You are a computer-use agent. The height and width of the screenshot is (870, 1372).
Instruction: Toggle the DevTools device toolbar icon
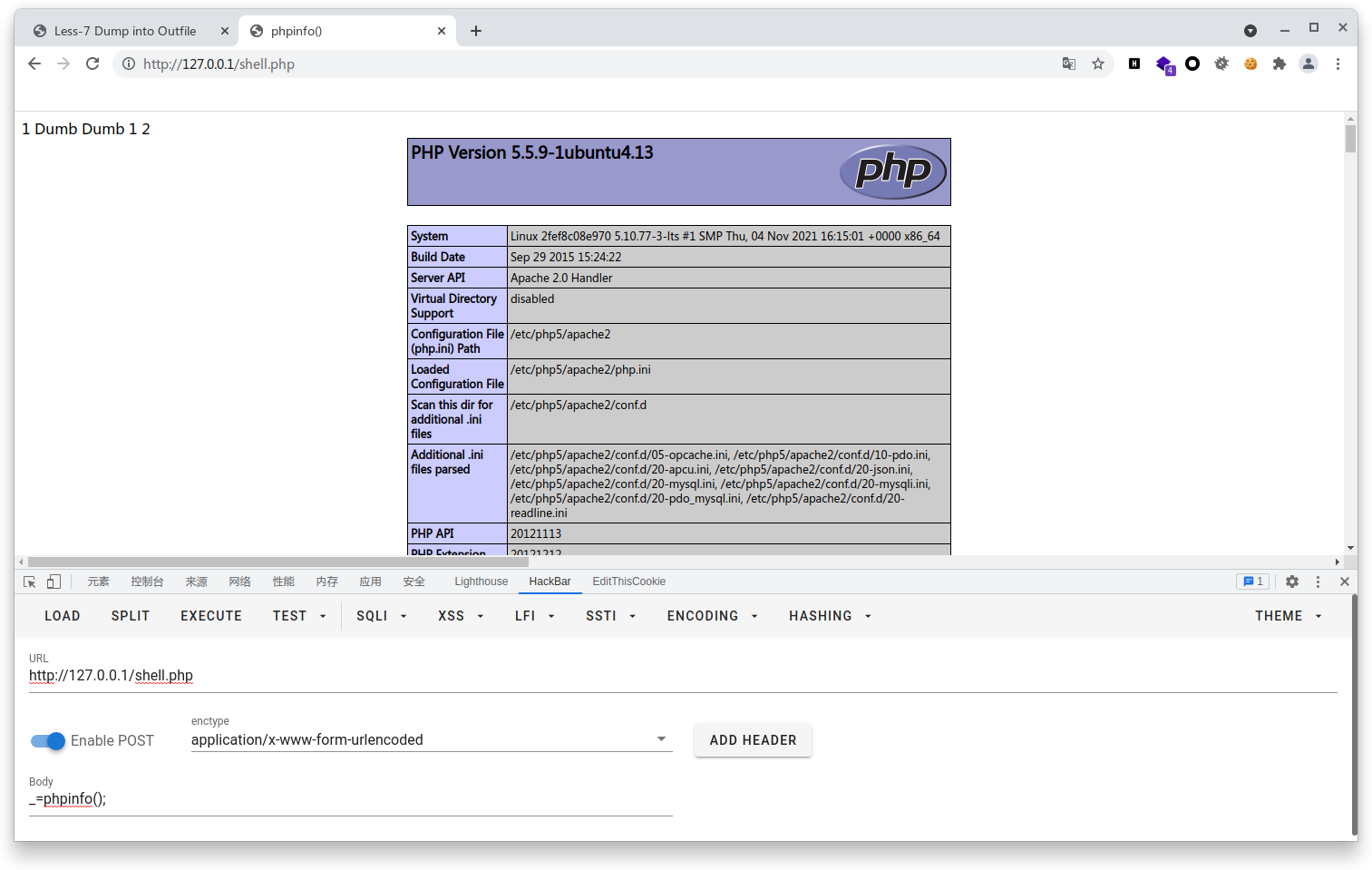pos(54,582)
